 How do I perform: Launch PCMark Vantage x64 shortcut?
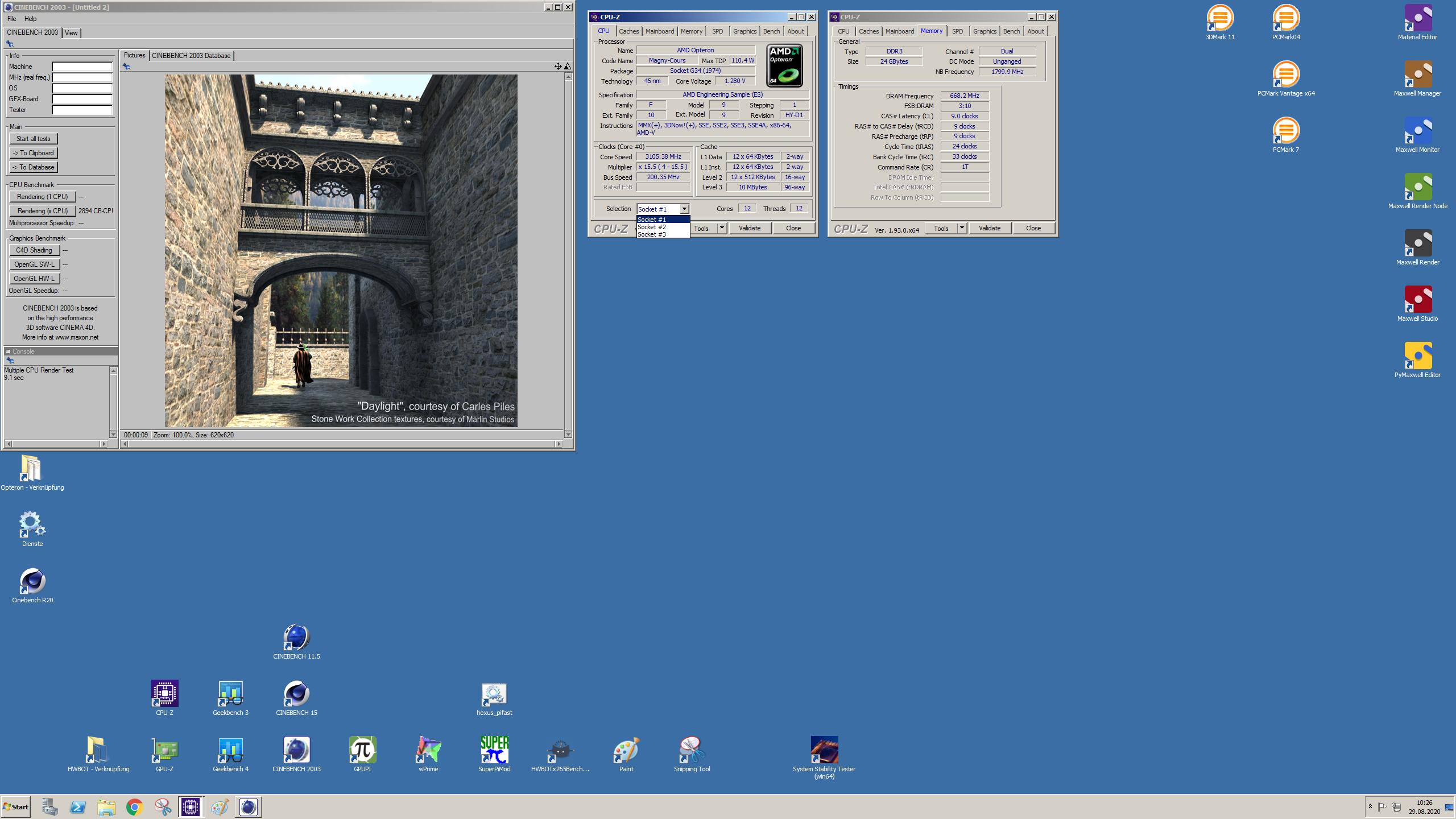(x=1286, y=79)
